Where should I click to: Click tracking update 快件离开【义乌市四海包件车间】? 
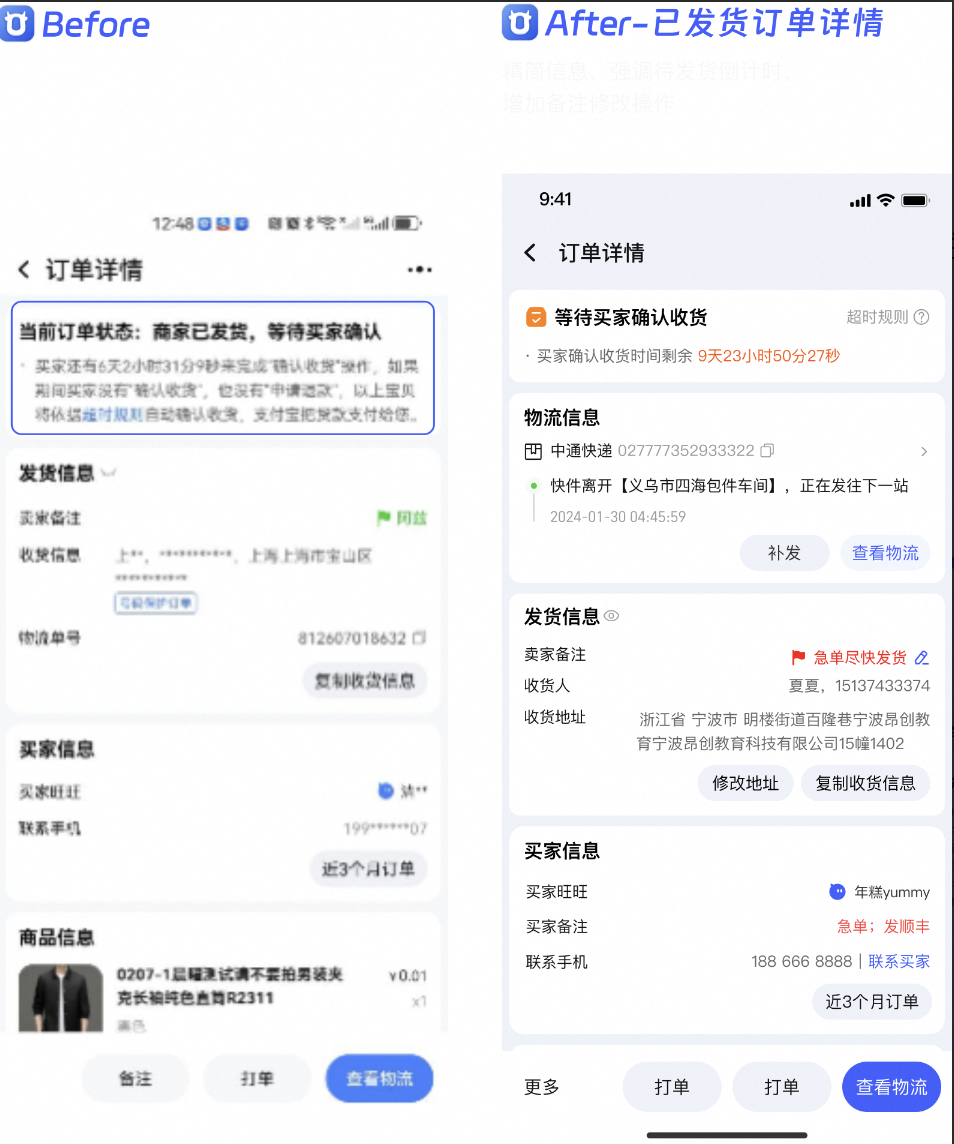pyautogui.click(x=729, y=486)
